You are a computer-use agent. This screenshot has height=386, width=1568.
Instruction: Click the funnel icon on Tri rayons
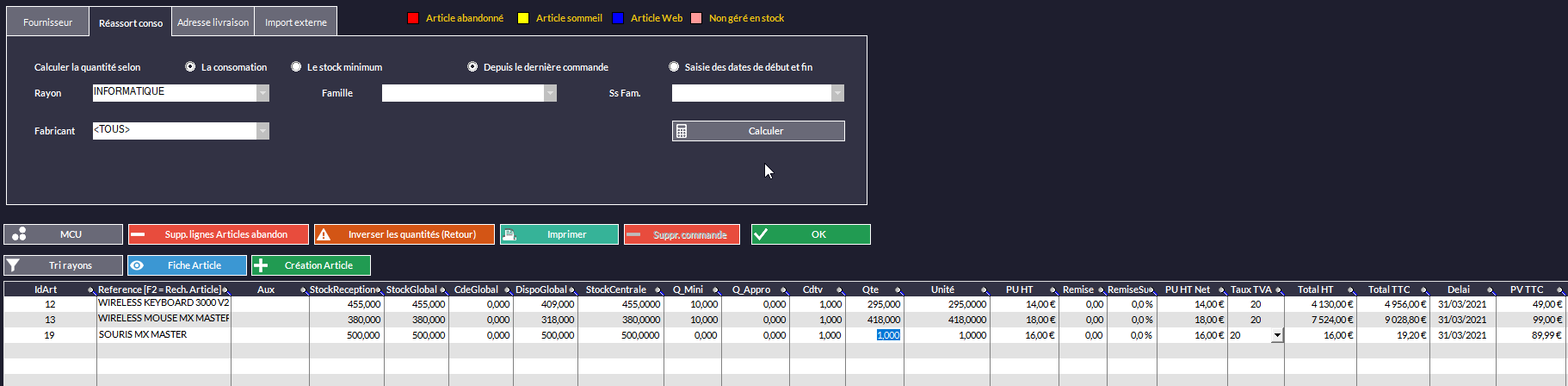tap(13, 265)
